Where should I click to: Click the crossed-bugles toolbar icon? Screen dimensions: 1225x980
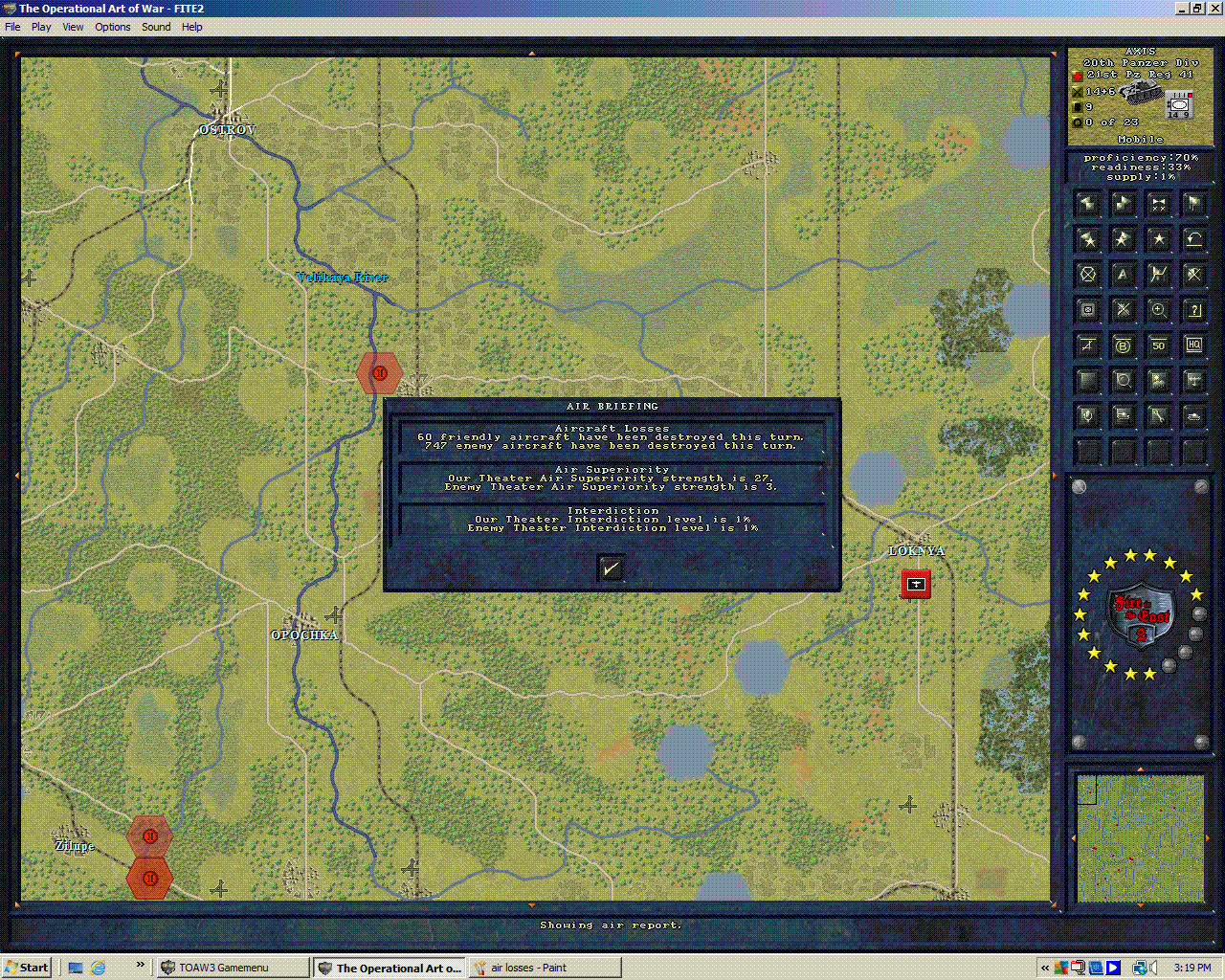tap(1159, 203)
